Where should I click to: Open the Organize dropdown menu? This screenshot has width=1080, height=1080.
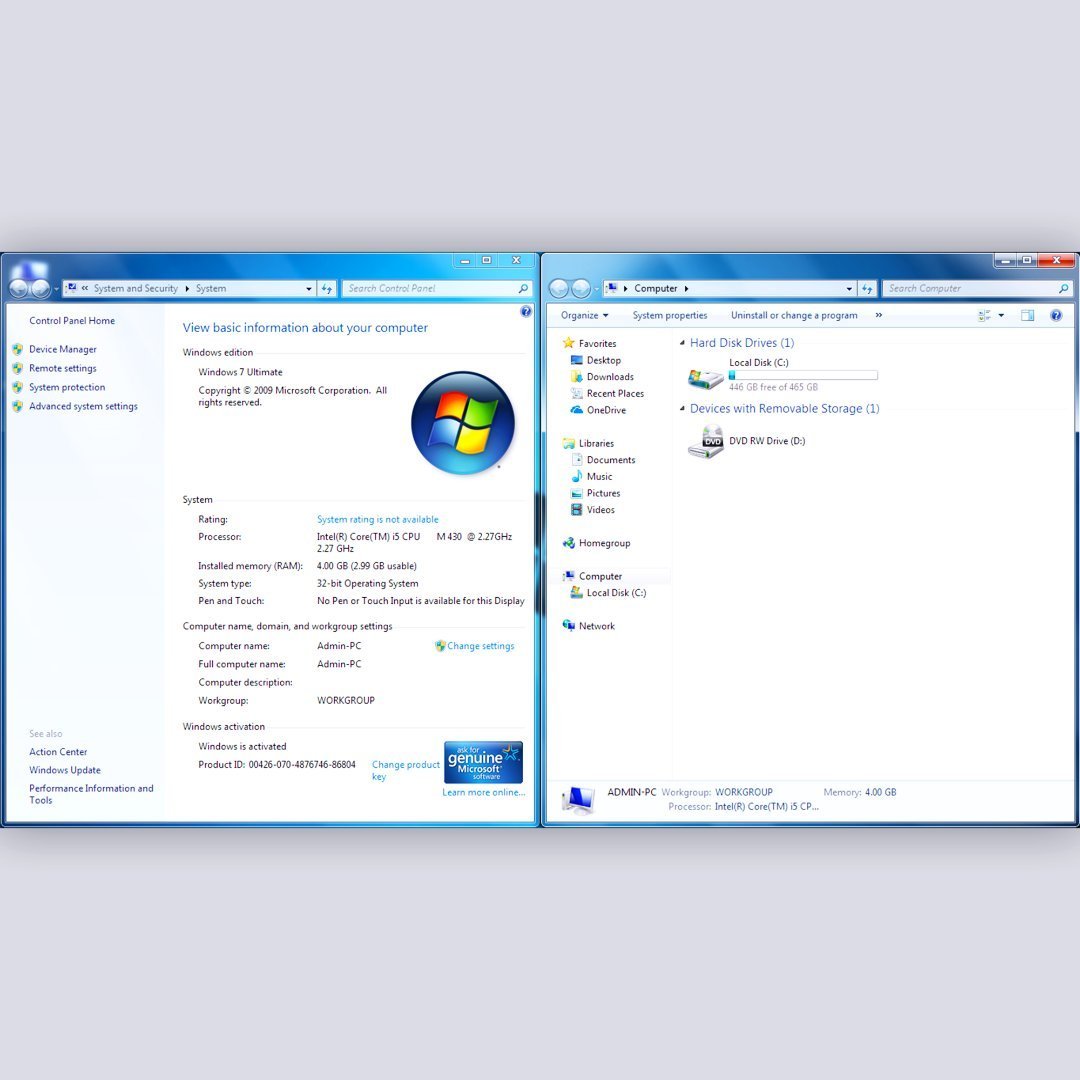pos(585,315)
